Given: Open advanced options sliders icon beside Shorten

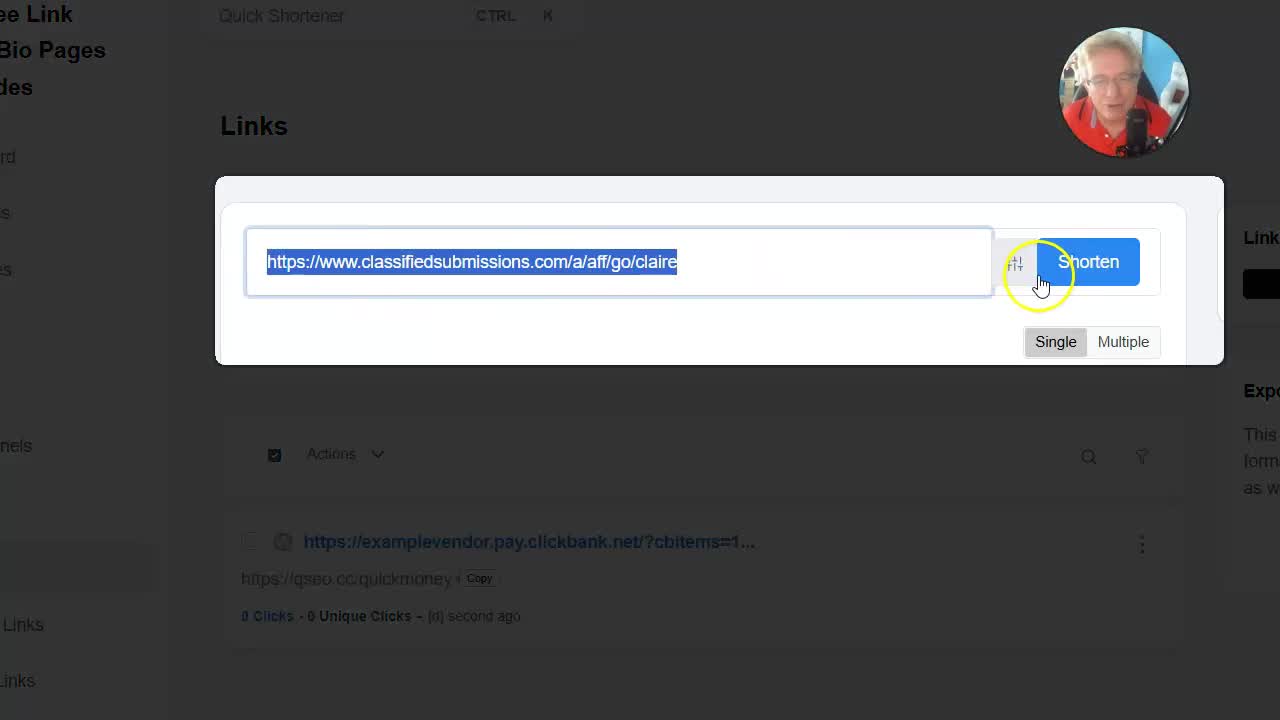Looking at the screenshot, I should 1015,263.
